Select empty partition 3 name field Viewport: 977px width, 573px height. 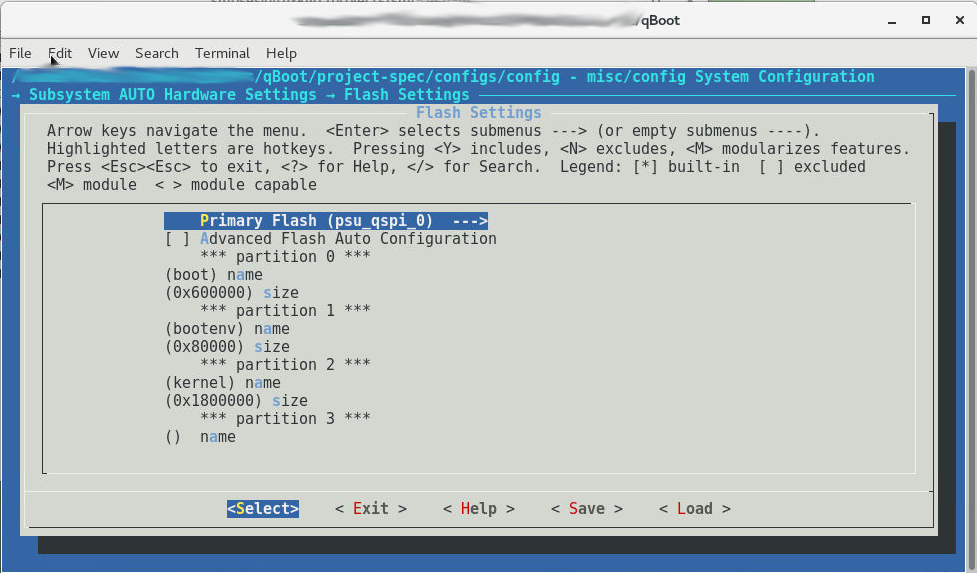coord(201,437)
